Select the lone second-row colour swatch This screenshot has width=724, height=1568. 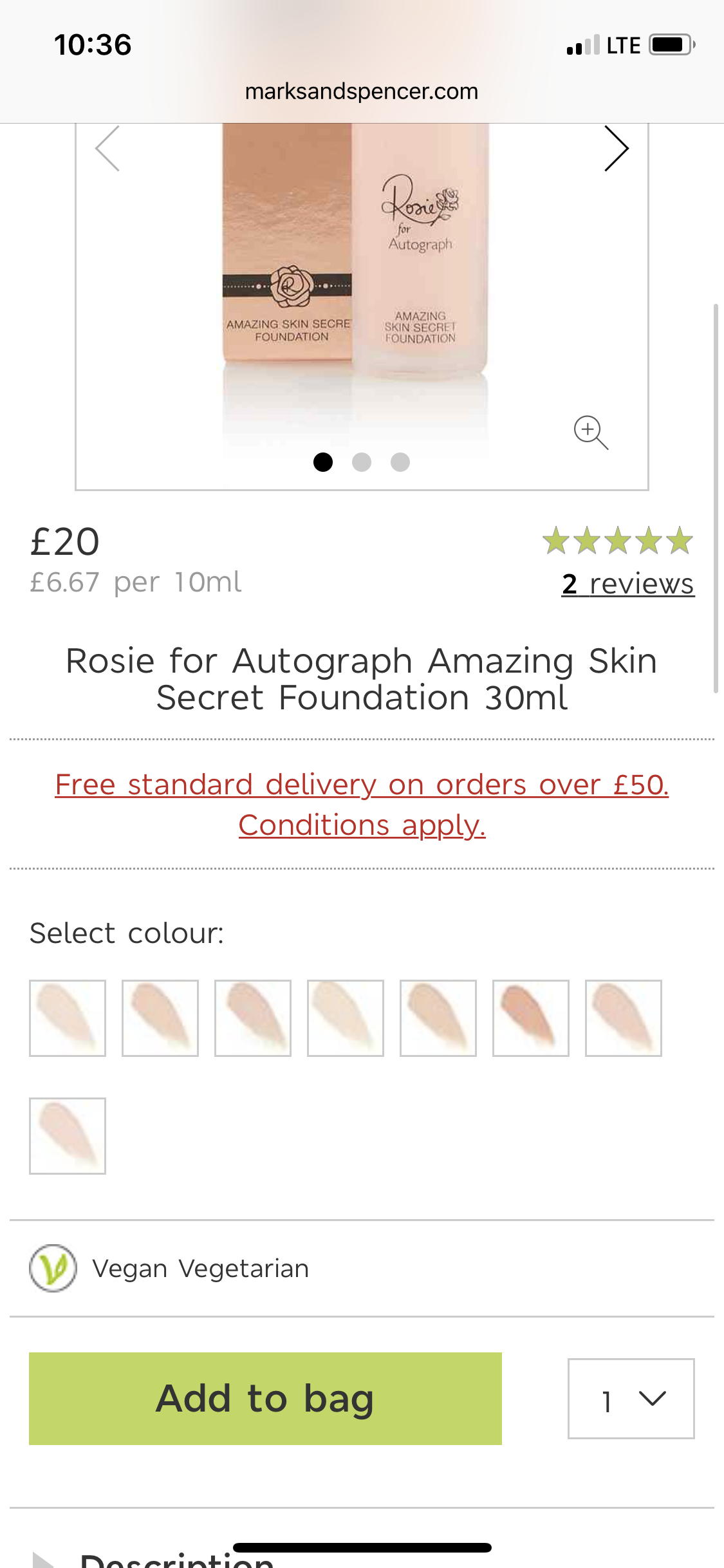coord(68,1136)
